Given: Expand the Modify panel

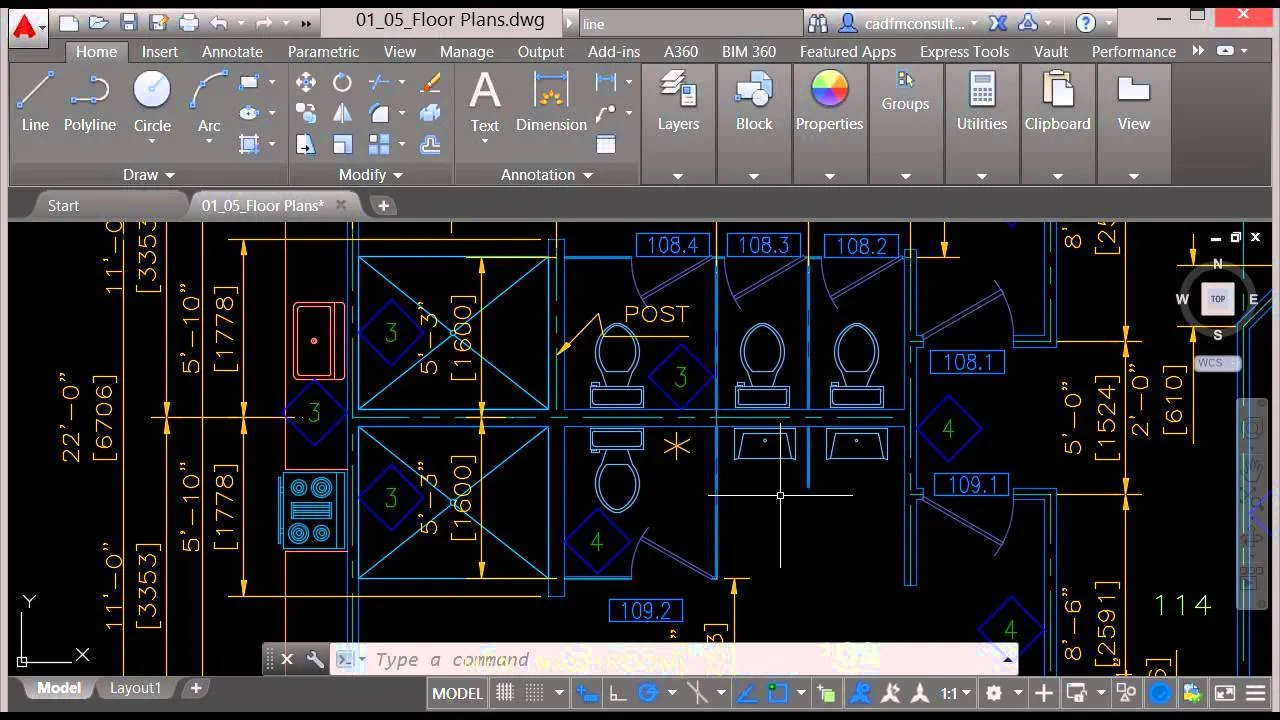Looking at the screenshot, I should pyautogui.click(x=370, y=174).
